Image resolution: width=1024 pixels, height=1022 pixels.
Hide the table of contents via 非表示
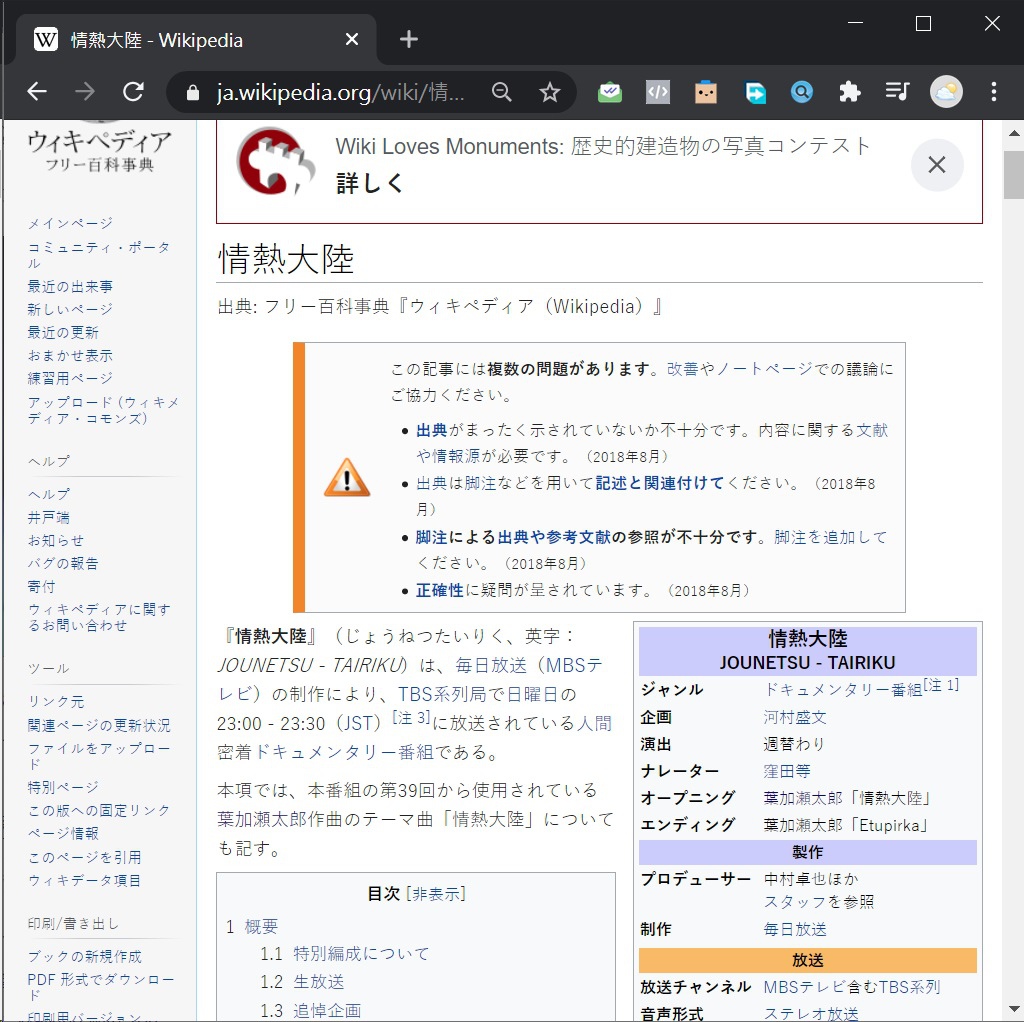(436, 894)
